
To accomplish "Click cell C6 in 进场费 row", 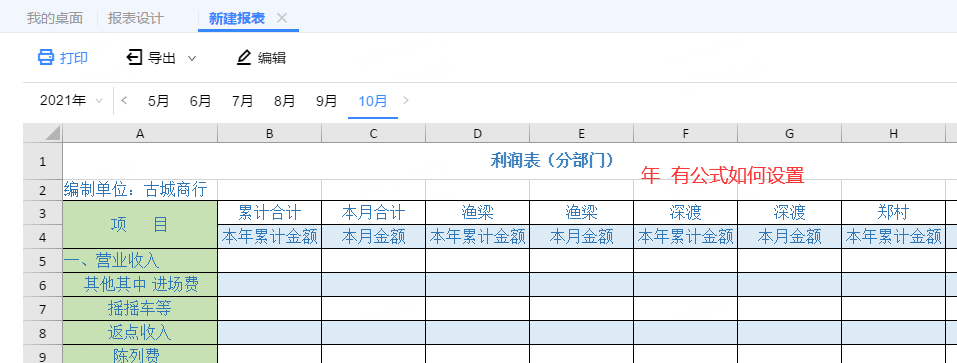I will 374,284.
